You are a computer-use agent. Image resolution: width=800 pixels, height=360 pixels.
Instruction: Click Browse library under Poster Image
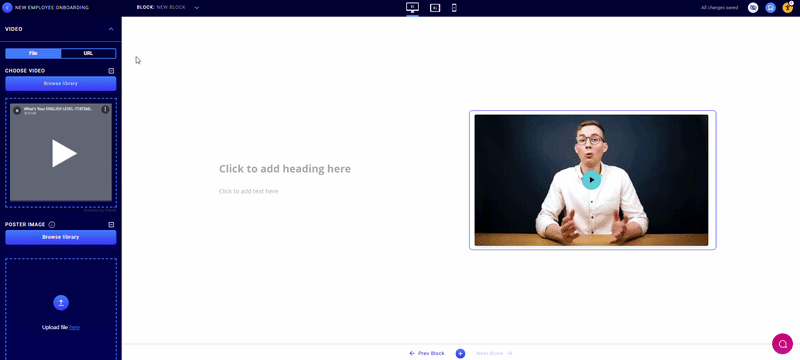coord(61,237)
